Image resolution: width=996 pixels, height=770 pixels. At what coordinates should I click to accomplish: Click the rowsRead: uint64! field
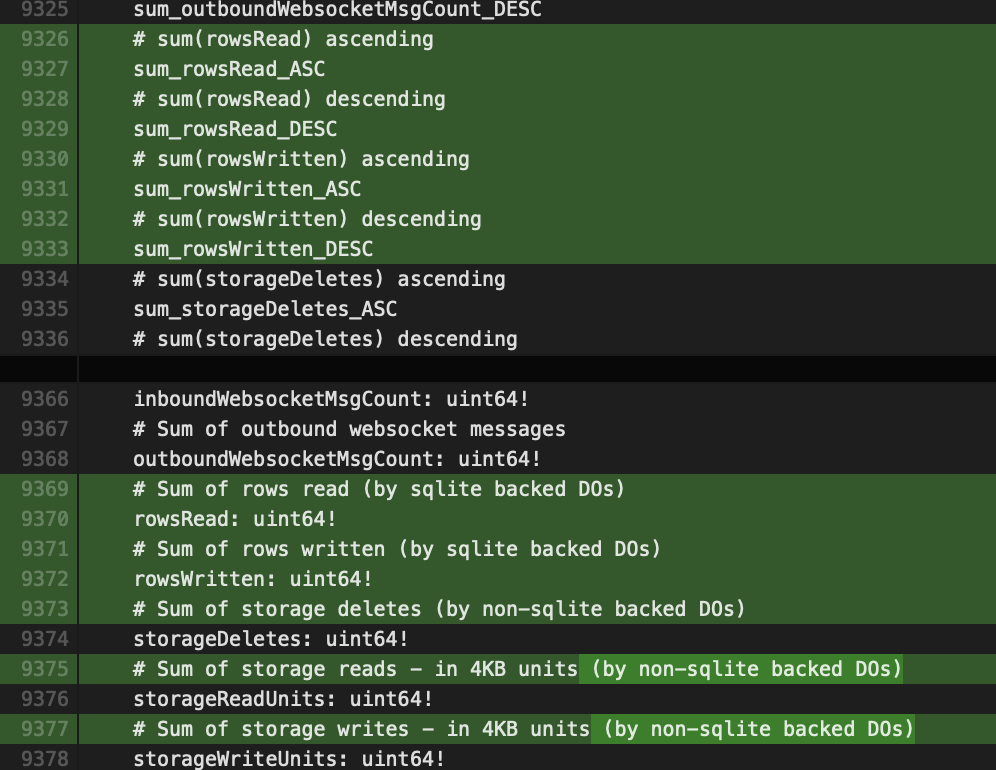(x=235, y=519)
